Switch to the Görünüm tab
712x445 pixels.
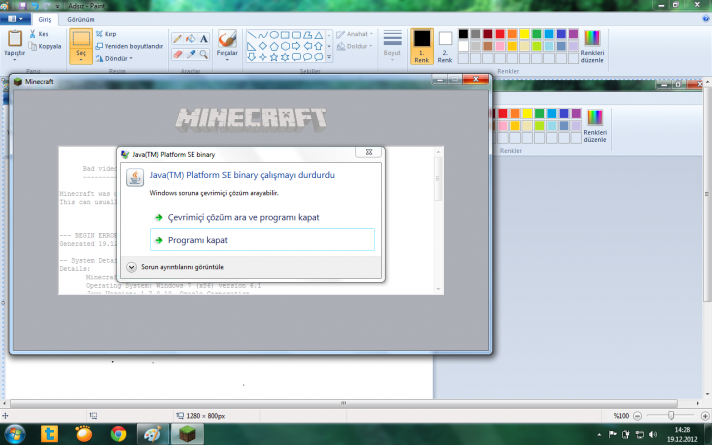click(x=81, y=20)
